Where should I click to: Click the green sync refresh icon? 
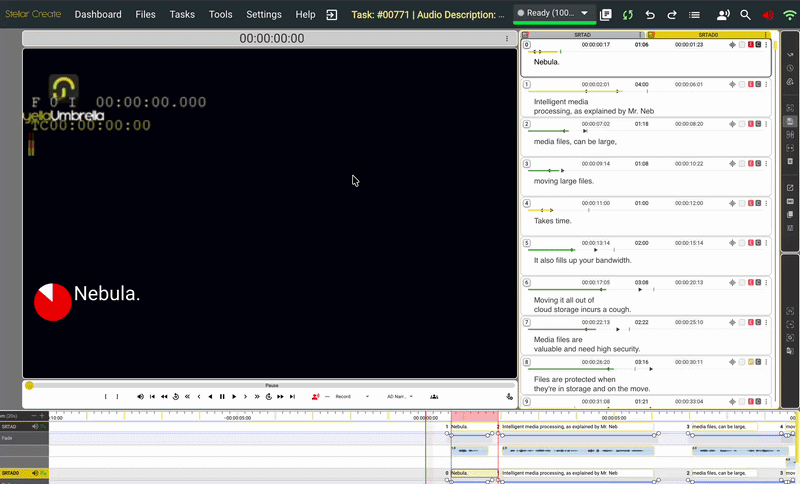coord(628,15)
